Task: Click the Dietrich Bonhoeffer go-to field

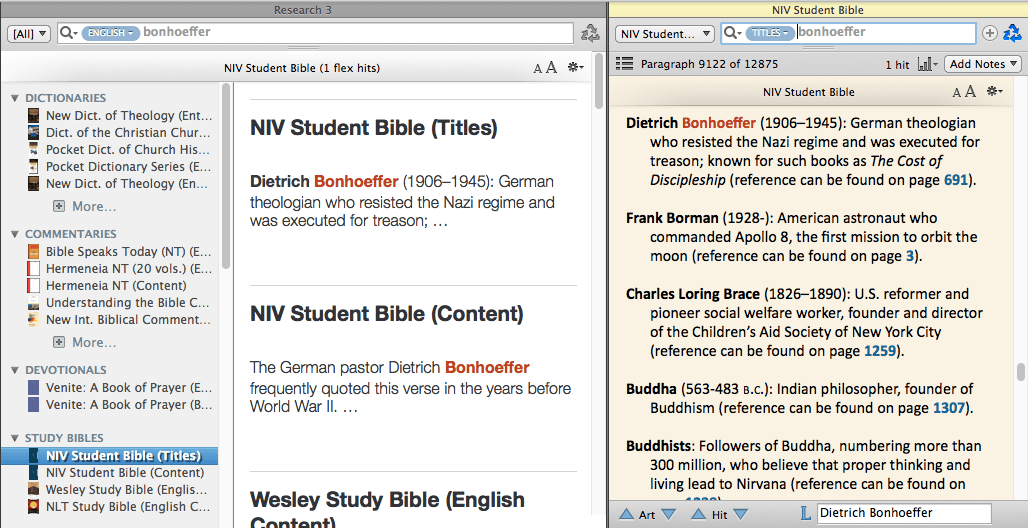Action: tap(903, 513)
